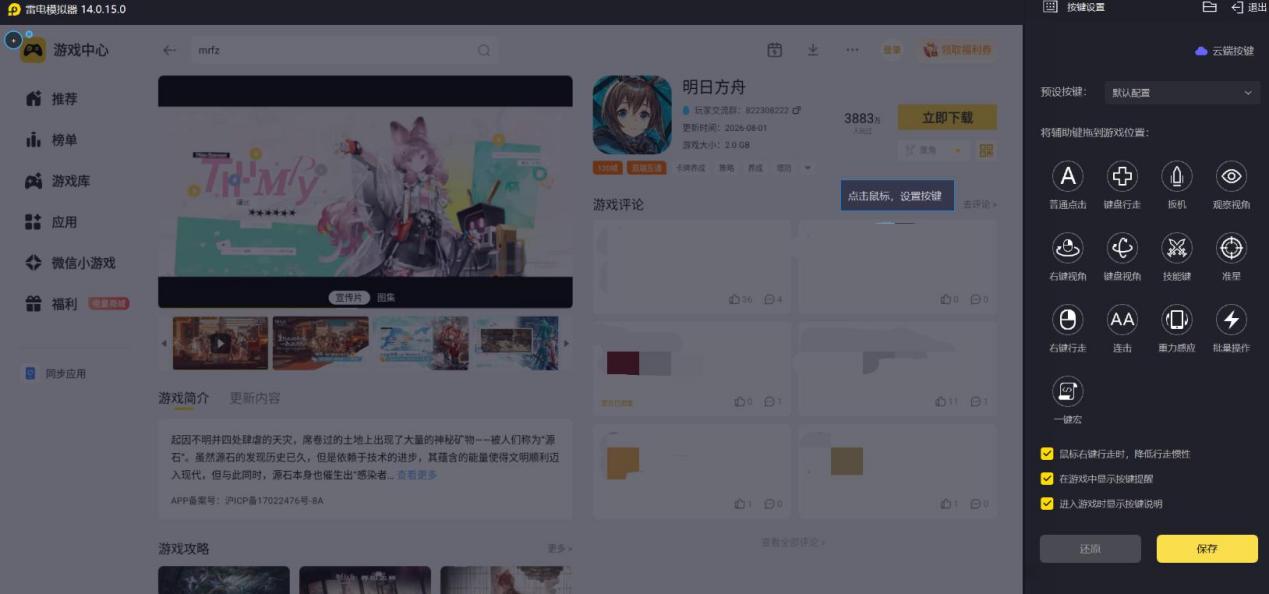Click the 还原 restore button
The height and width of the screenshot is (594, 1269).
point(1090,548)
